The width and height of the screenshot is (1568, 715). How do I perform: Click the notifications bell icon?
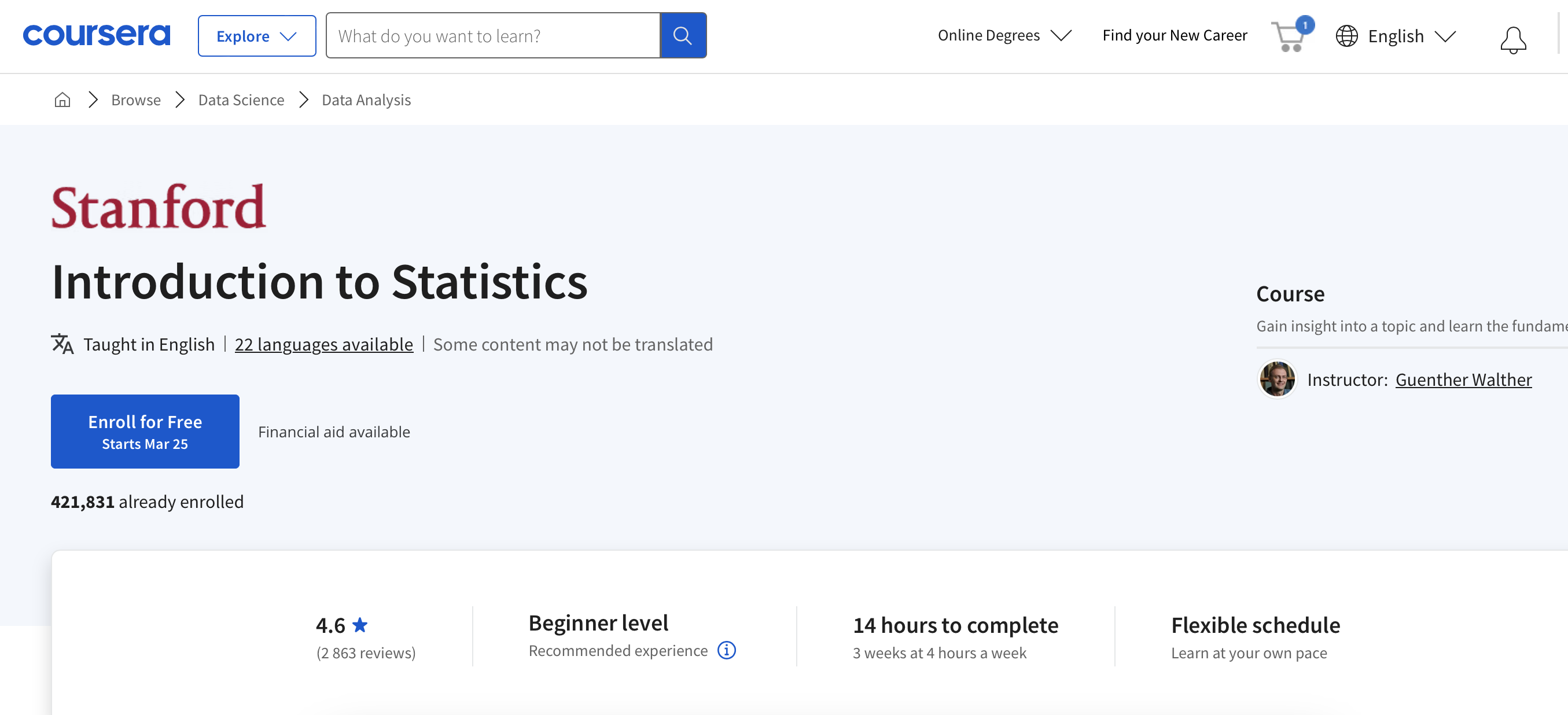[x=1514, y=39]
